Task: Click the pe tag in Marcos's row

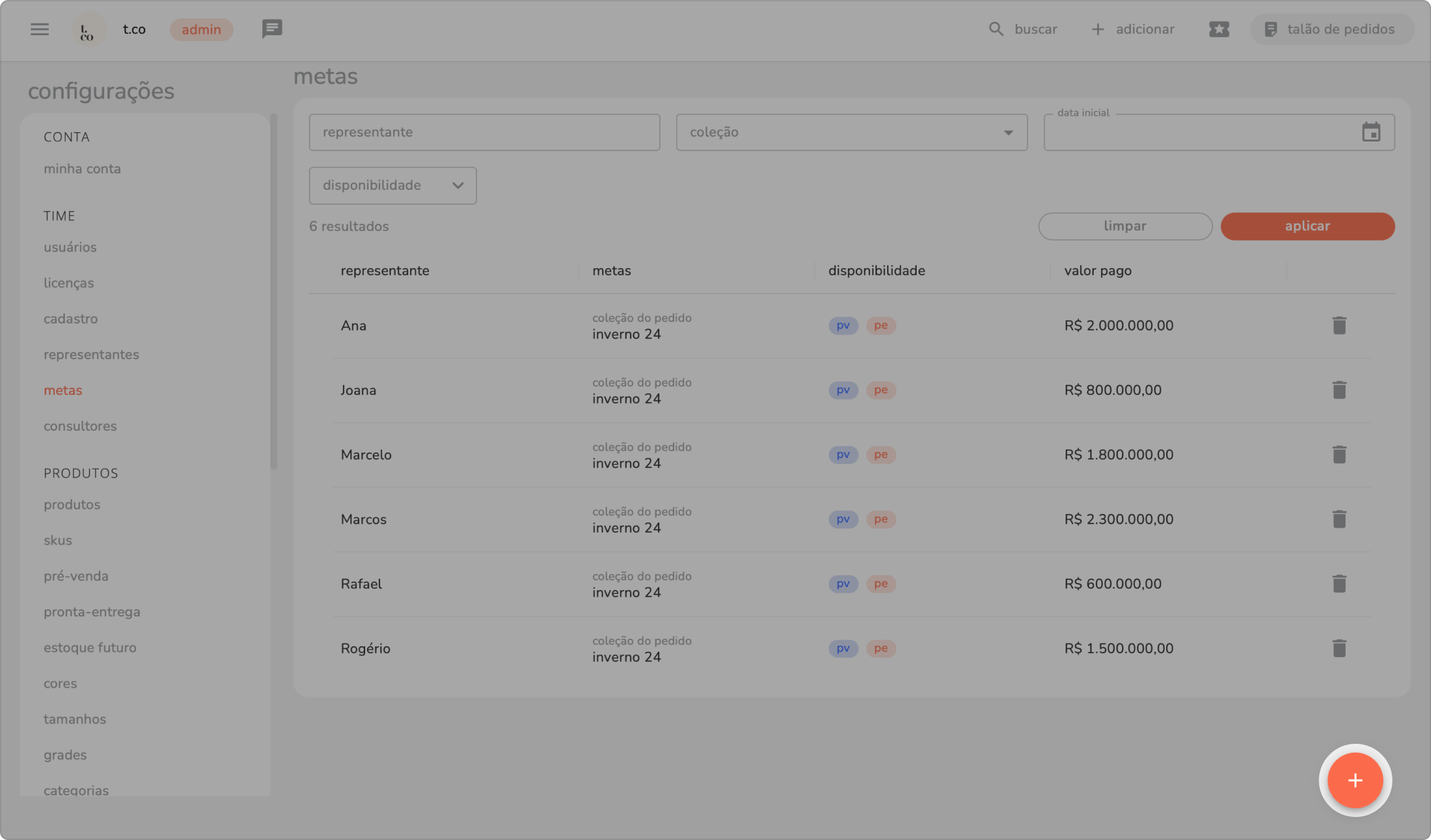Action: pos(880,520)
